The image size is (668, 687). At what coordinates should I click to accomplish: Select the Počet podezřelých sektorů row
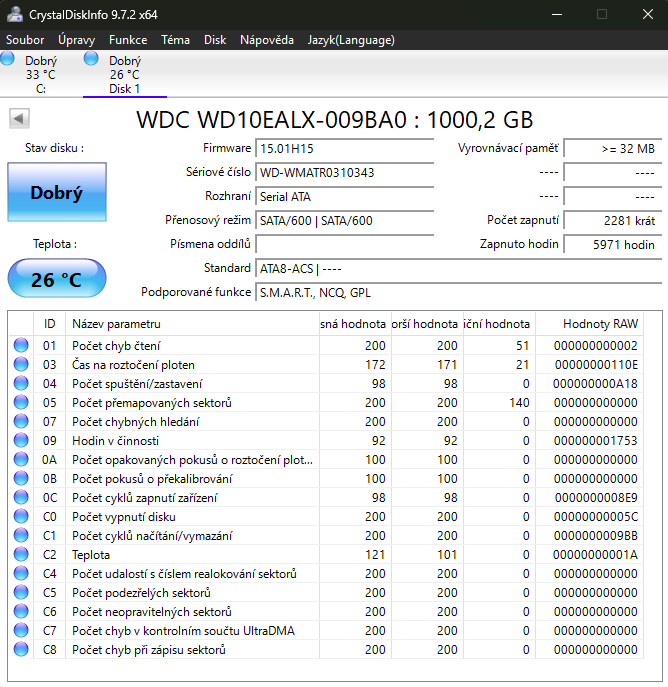click(190, 593)
